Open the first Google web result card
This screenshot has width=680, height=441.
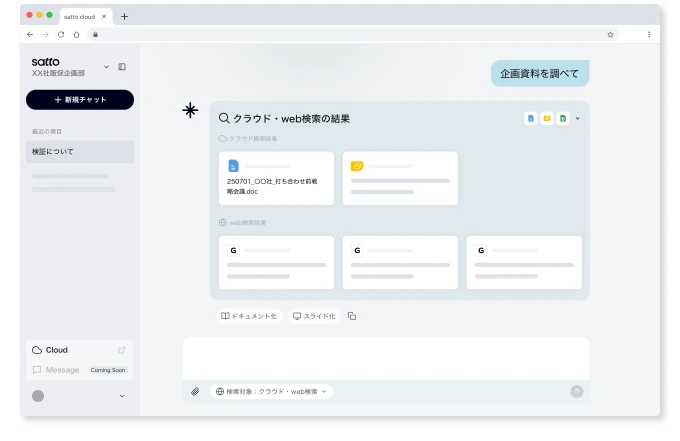[276, 262]
